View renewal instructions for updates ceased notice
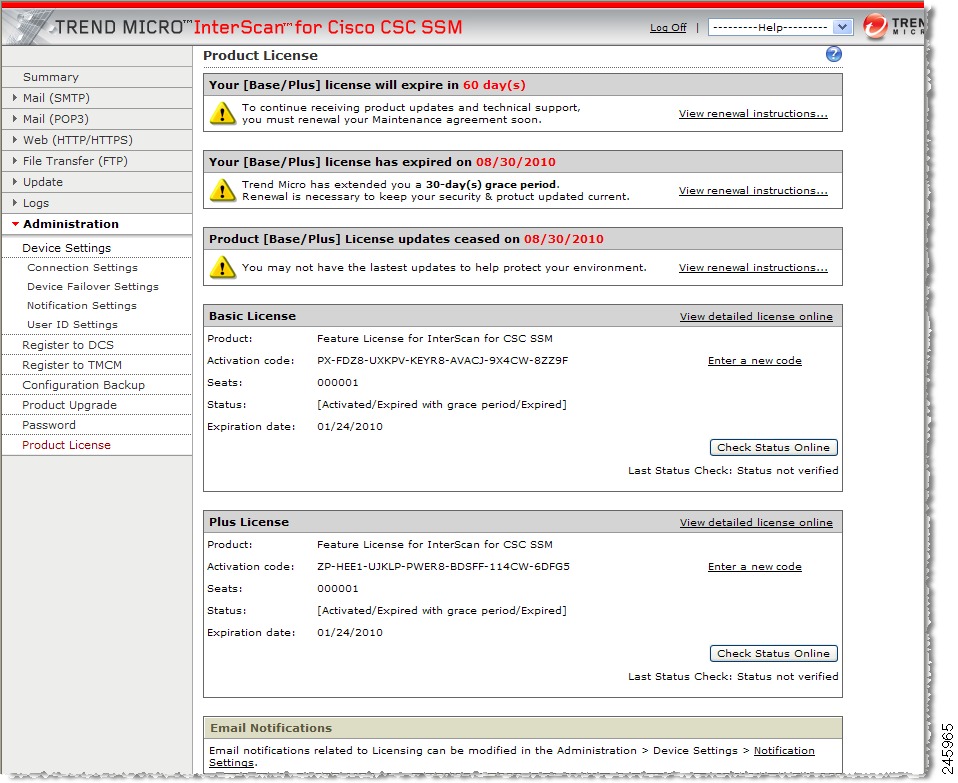This screenshot has height=783, width=958. [753, 268]
